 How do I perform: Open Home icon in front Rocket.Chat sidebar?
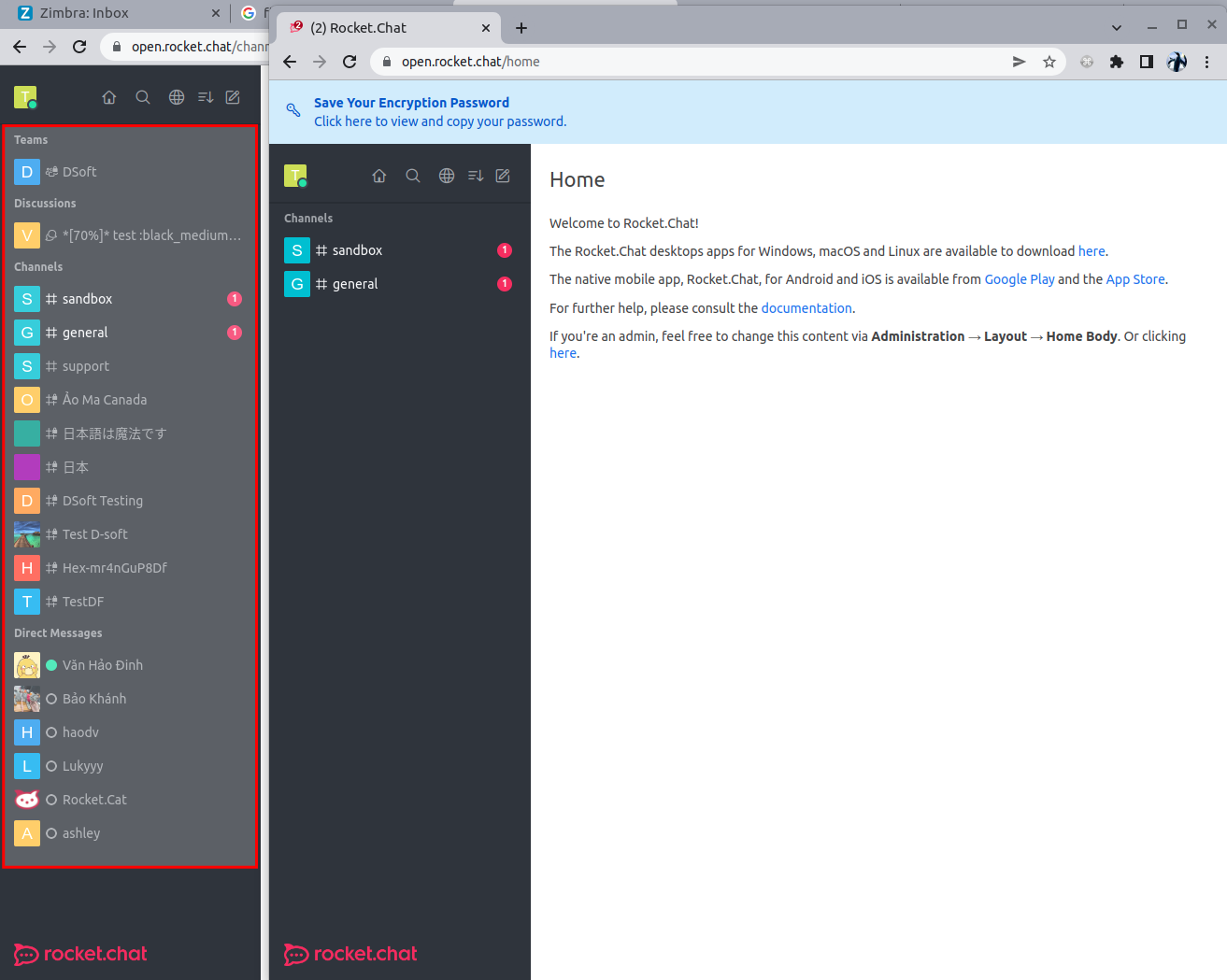[379, 176]
